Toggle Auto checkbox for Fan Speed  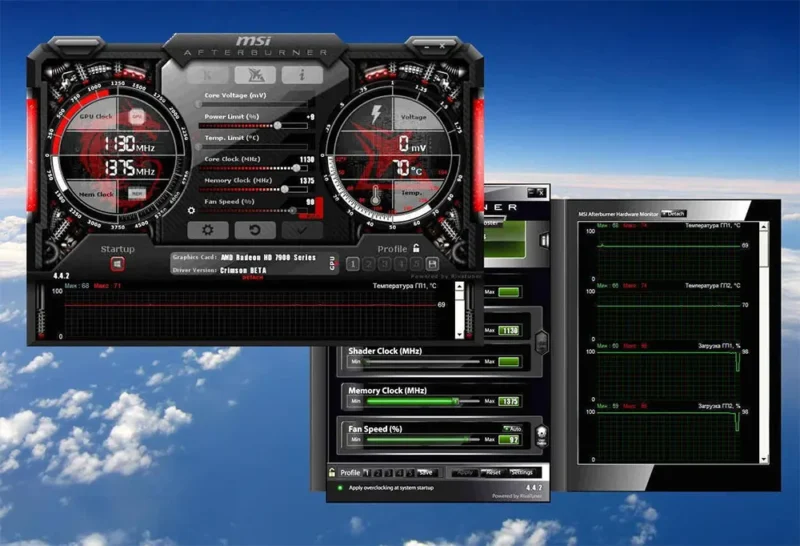[x=512, y=429]
